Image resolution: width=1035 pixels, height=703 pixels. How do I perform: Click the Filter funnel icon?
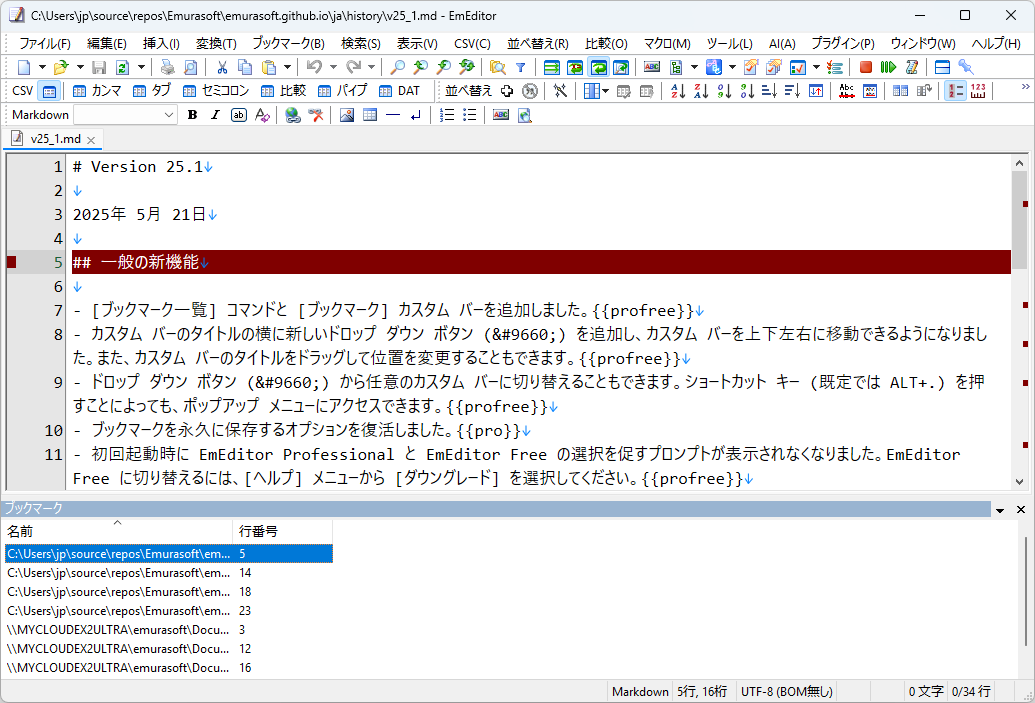521,67
